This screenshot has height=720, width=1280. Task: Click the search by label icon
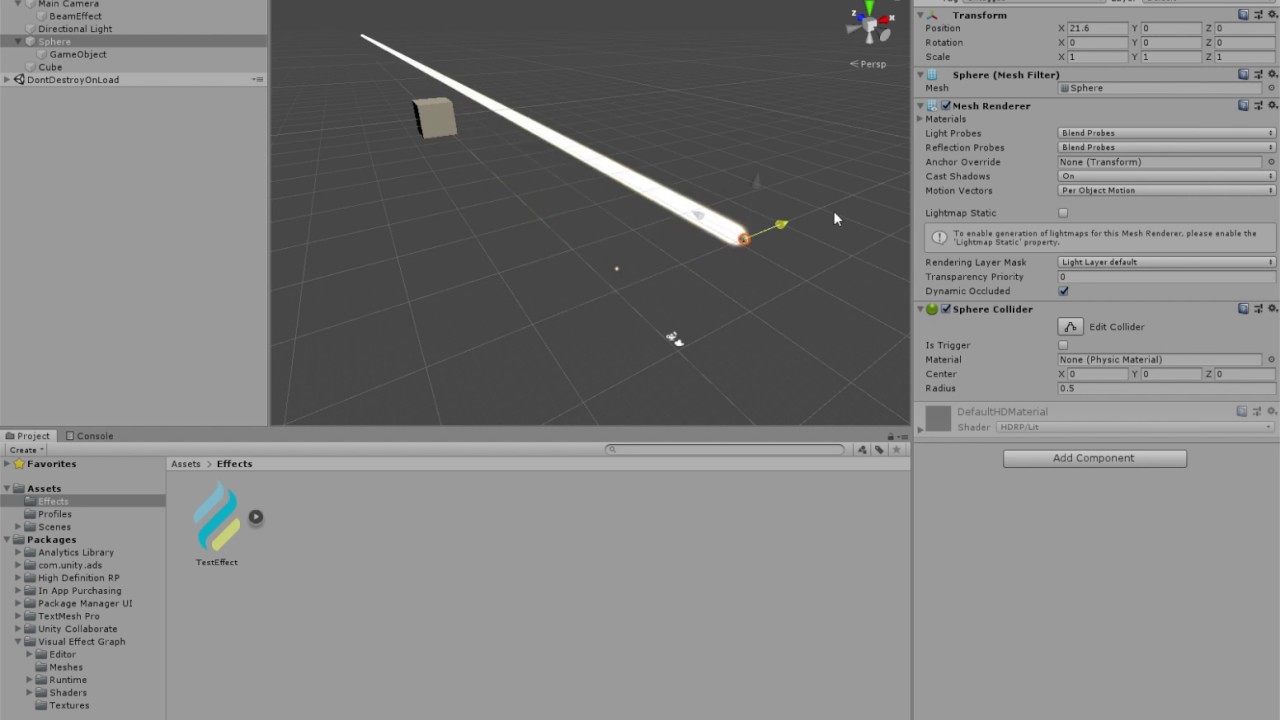pos(879,450)
